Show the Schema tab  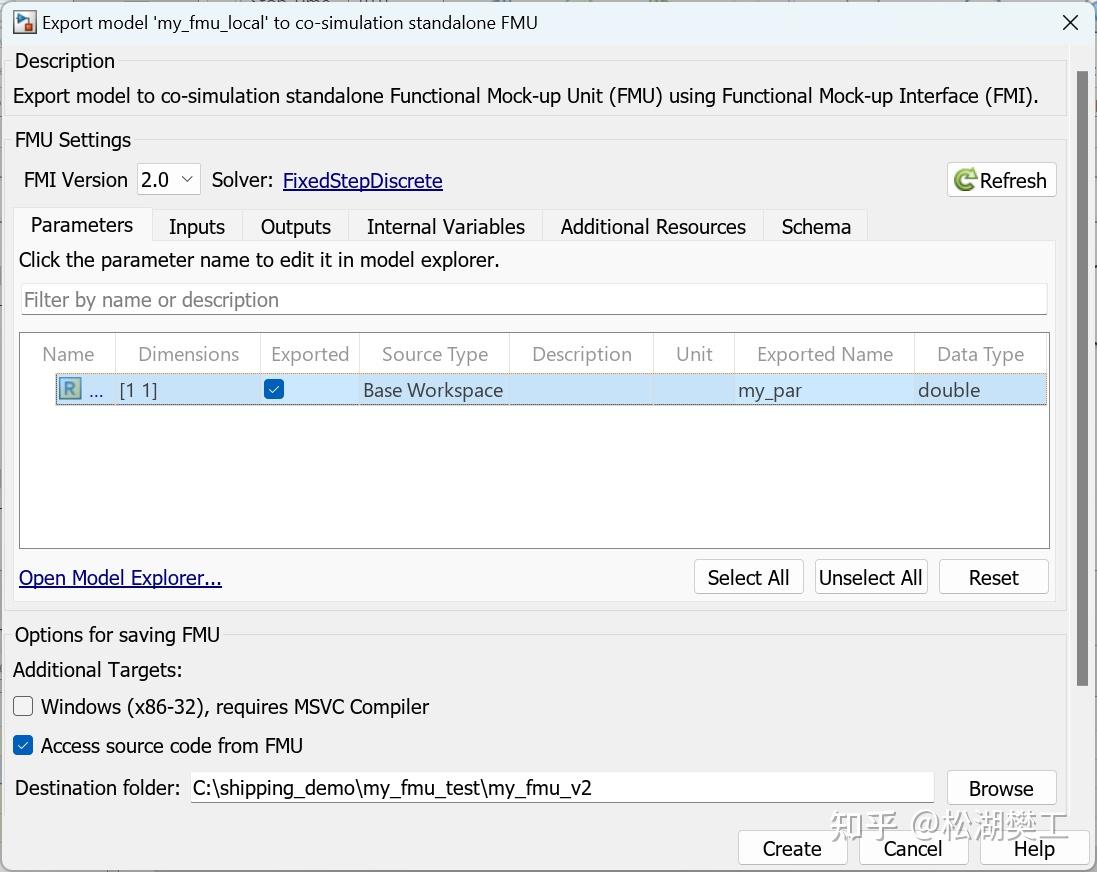pos(816,227)
